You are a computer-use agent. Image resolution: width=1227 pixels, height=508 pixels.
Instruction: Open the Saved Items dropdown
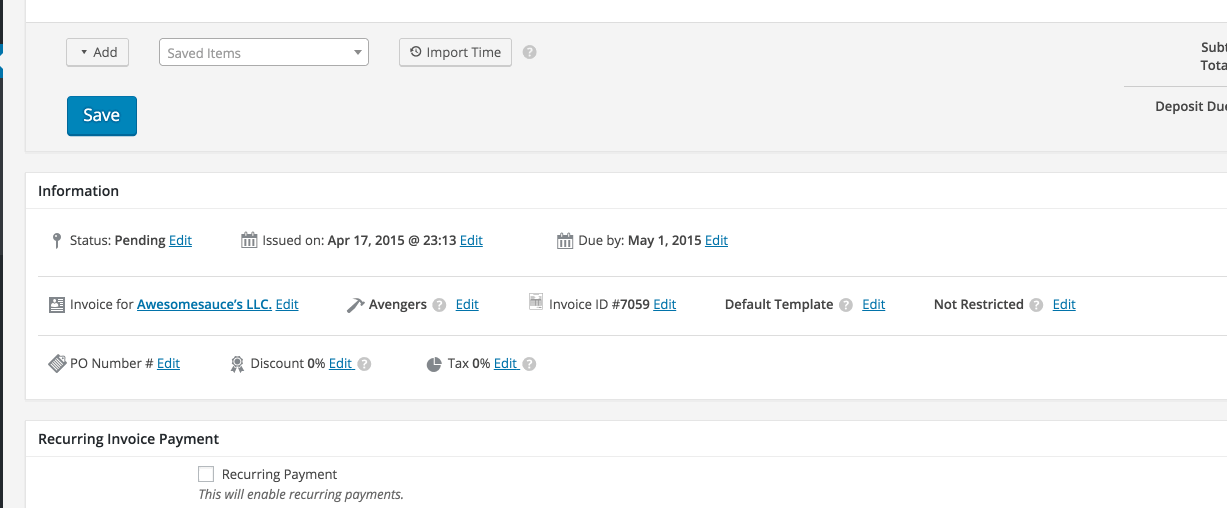tap(263, 53)
